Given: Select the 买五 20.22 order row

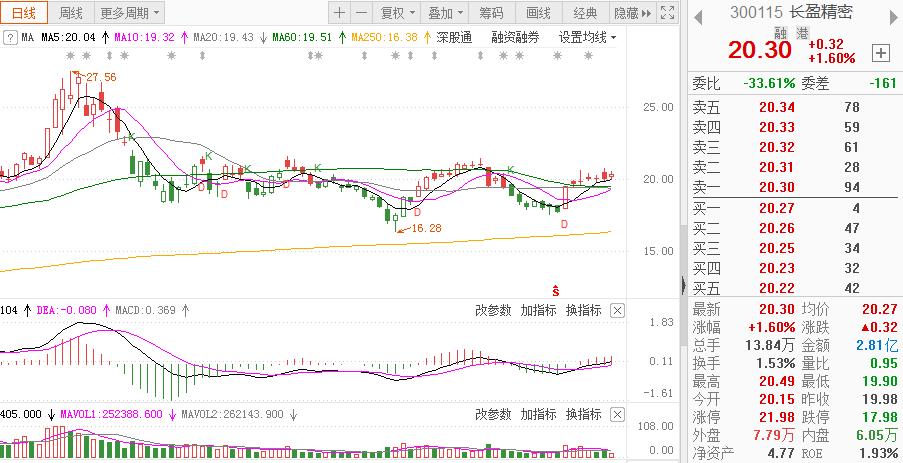Looking at the screenshot, I should click(795, 288).
